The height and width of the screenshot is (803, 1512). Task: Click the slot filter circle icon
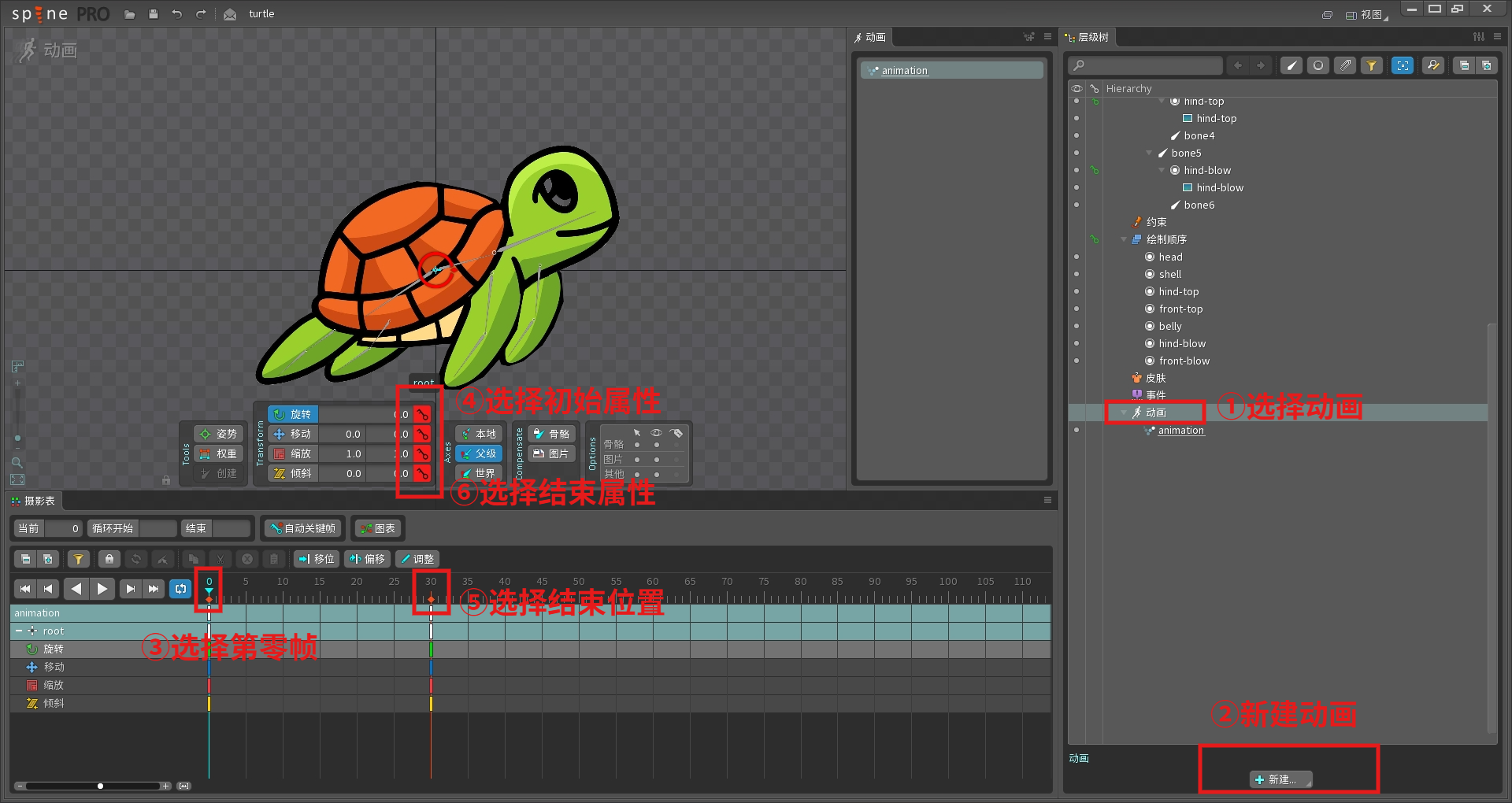(x=1318, y=65)
